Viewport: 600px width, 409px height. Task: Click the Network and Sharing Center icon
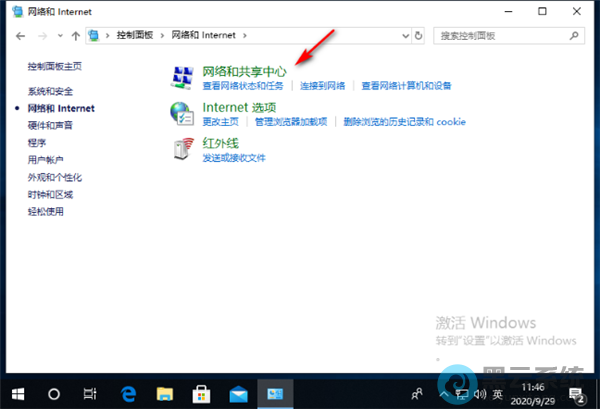[182, 77]
